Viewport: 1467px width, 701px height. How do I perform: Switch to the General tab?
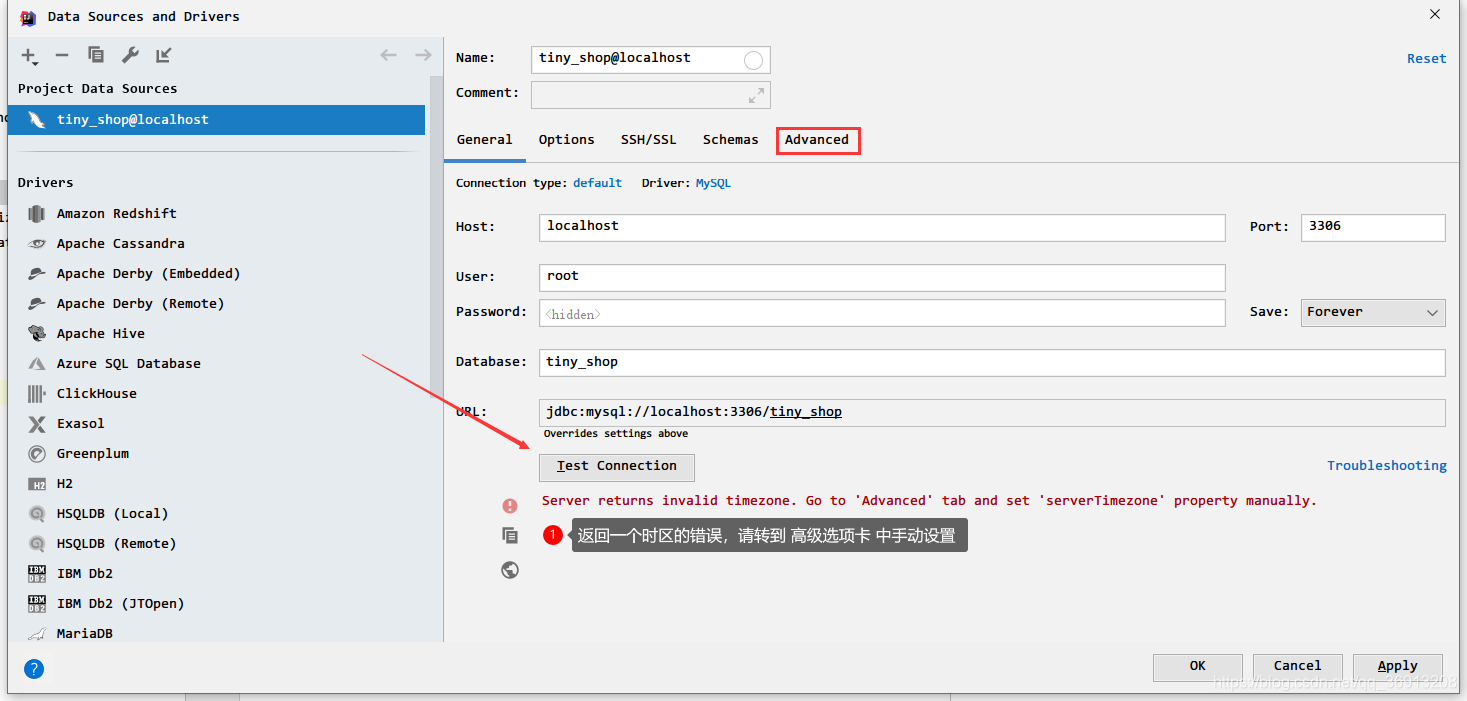coord(485,140)
